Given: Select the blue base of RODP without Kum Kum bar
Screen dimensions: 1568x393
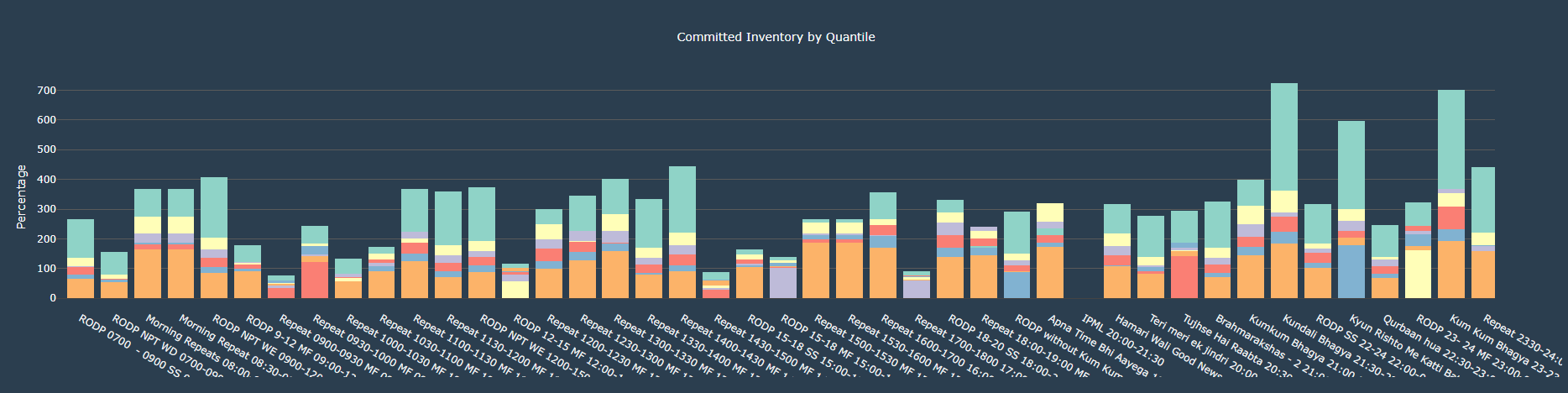Looking at the screenshot, I should pyautogui.click(x=1017, y=285).
